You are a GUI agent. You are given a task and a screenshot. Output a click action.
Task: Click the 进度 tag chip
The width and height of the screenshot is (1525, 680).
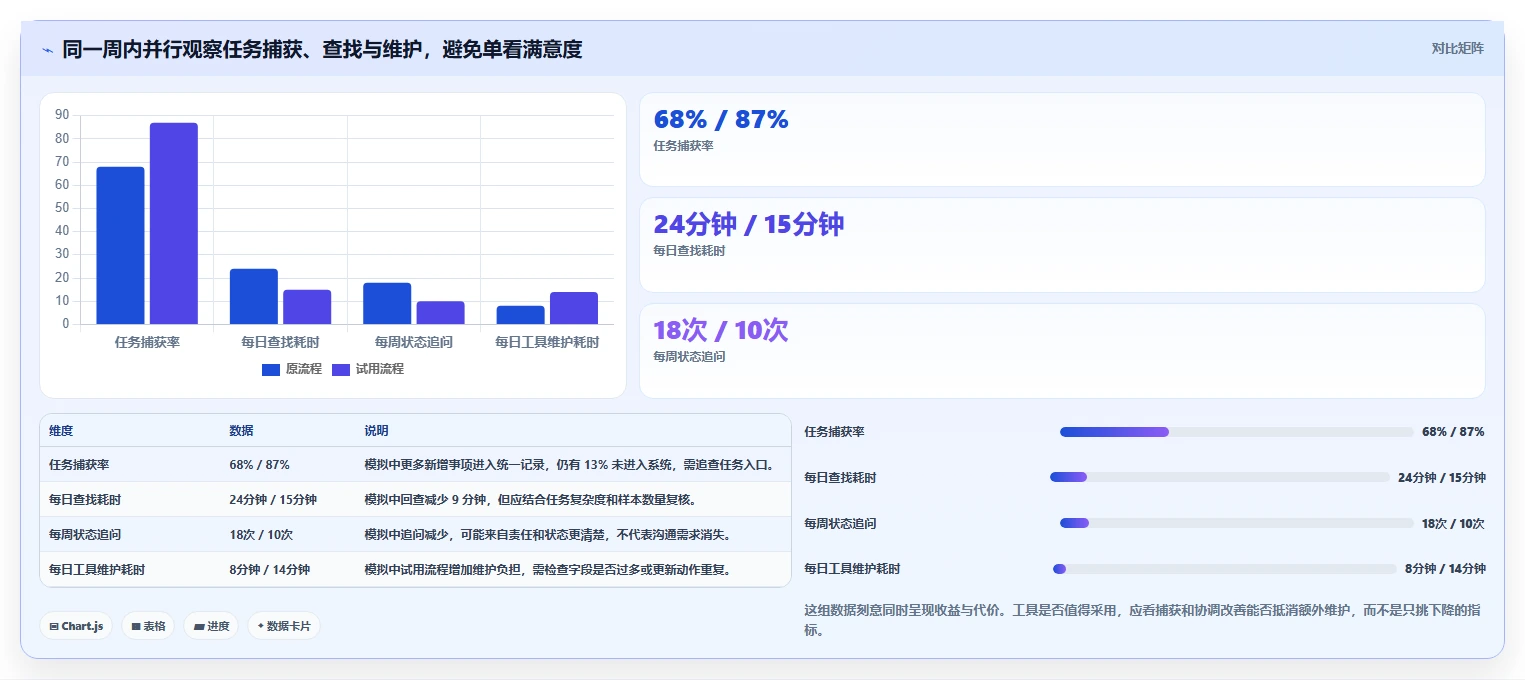(211, 626)
